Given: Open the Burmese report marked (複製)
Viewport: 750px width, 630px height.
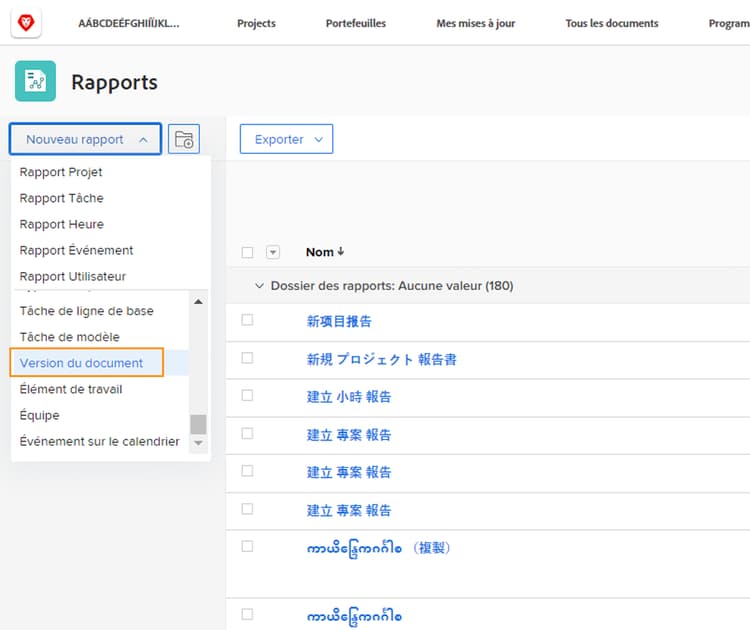Looking at the screenshot, I should point(378,548).
